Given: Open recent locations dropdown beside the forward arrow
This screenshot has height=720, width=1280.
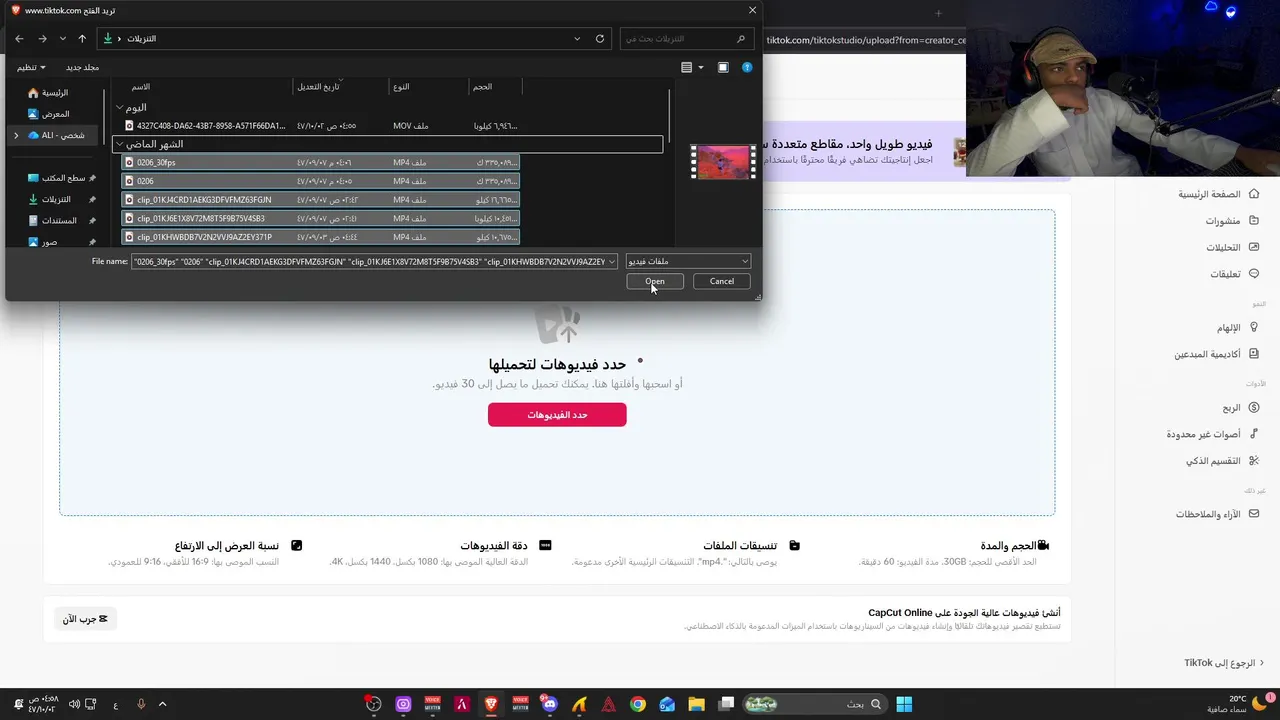Looking at the screenshot, I should click(62, 38).
